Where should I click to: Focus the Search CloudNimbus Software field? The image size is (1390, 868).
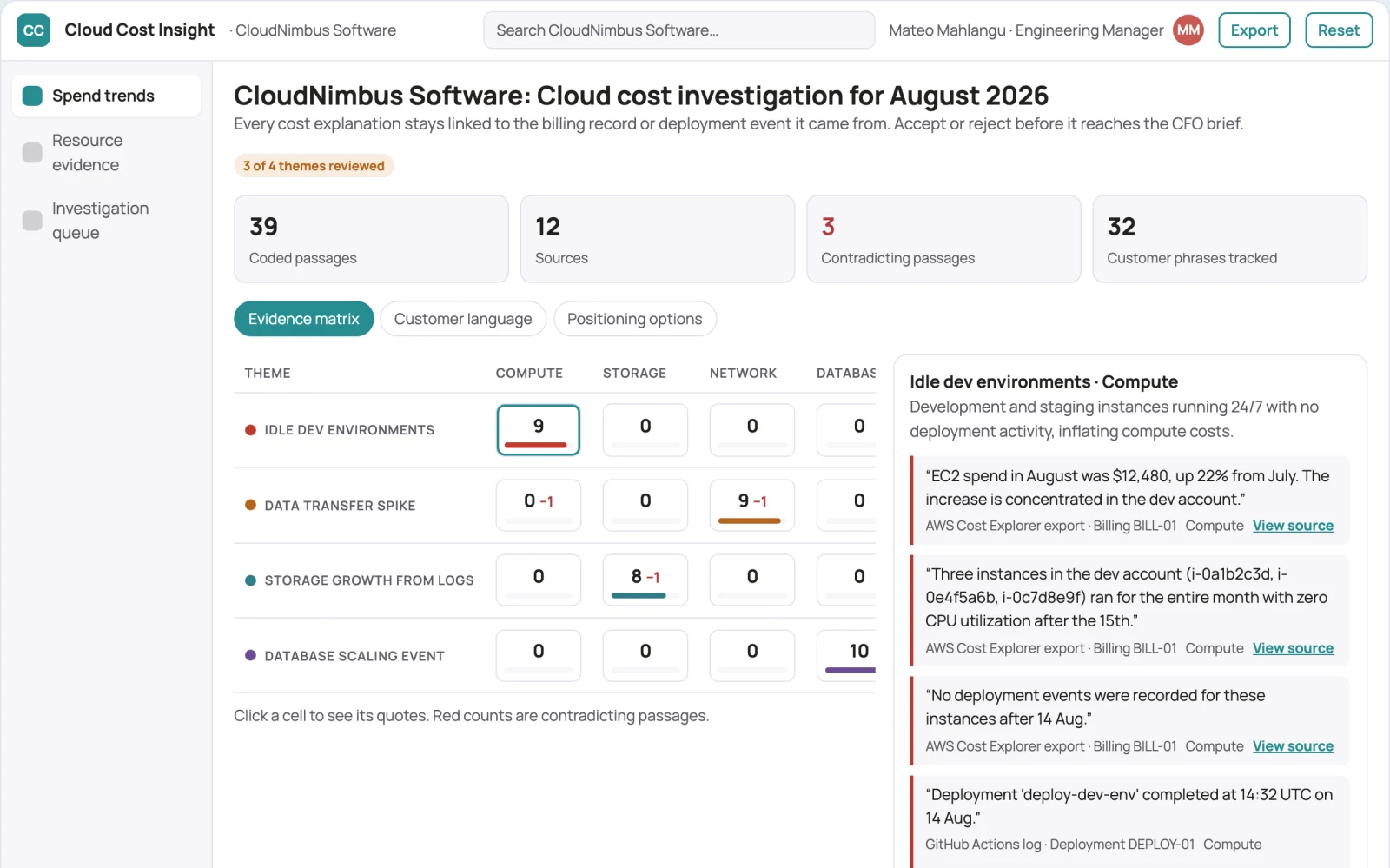click(x=678, y=30)
